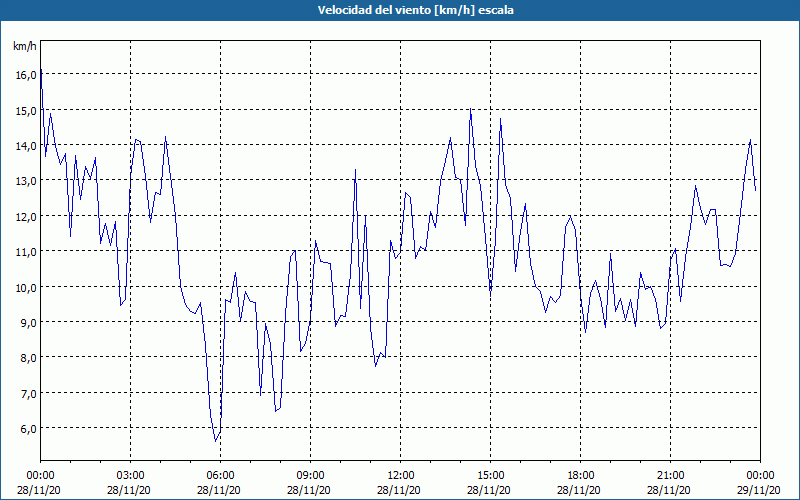Image resolution: width=800 pixels, height=500 pixels.
Task: Click the '14,0' y-axis label
Action: pos(26,146)
